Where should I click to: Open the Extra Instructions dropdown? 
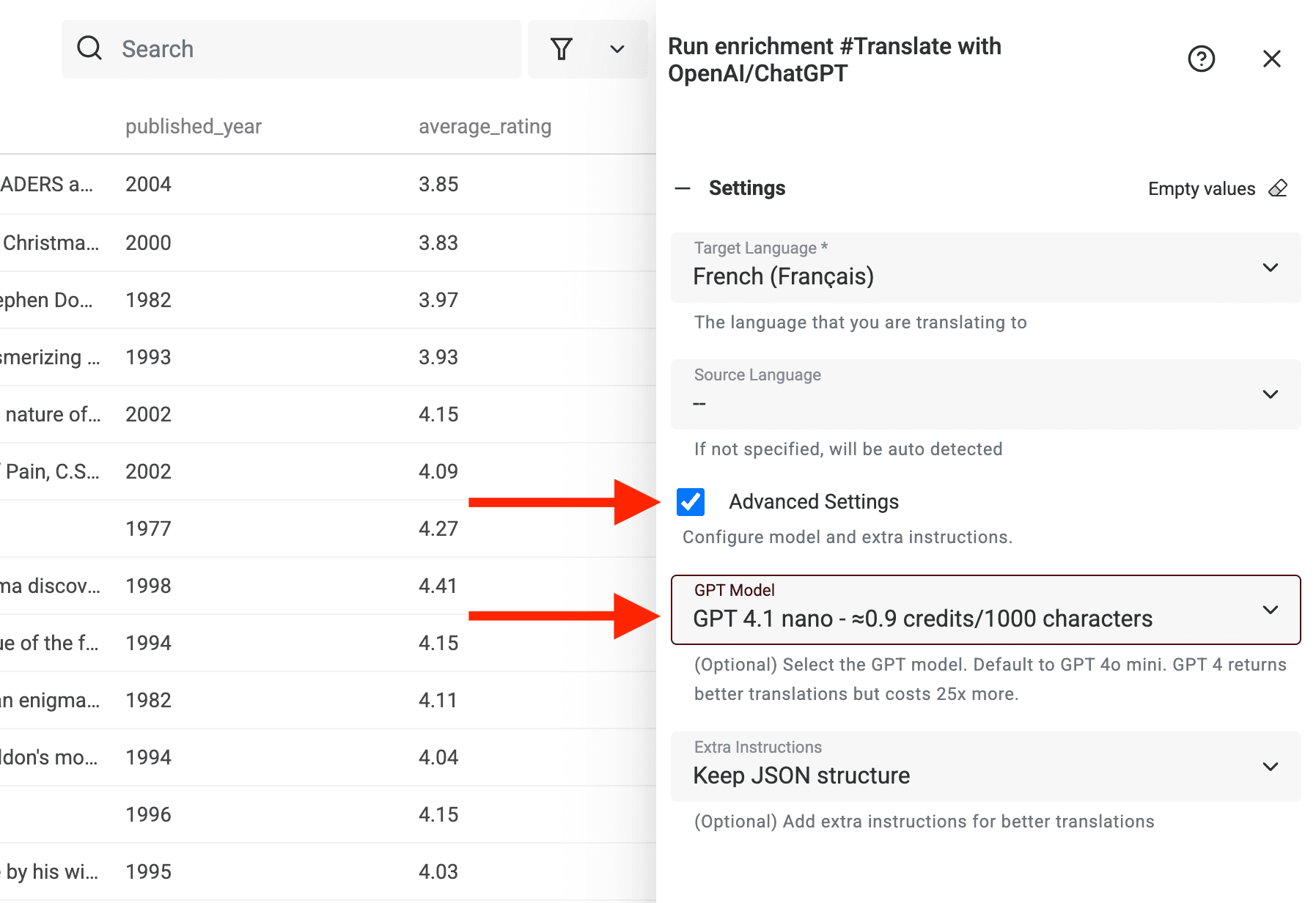point(1271,767)
